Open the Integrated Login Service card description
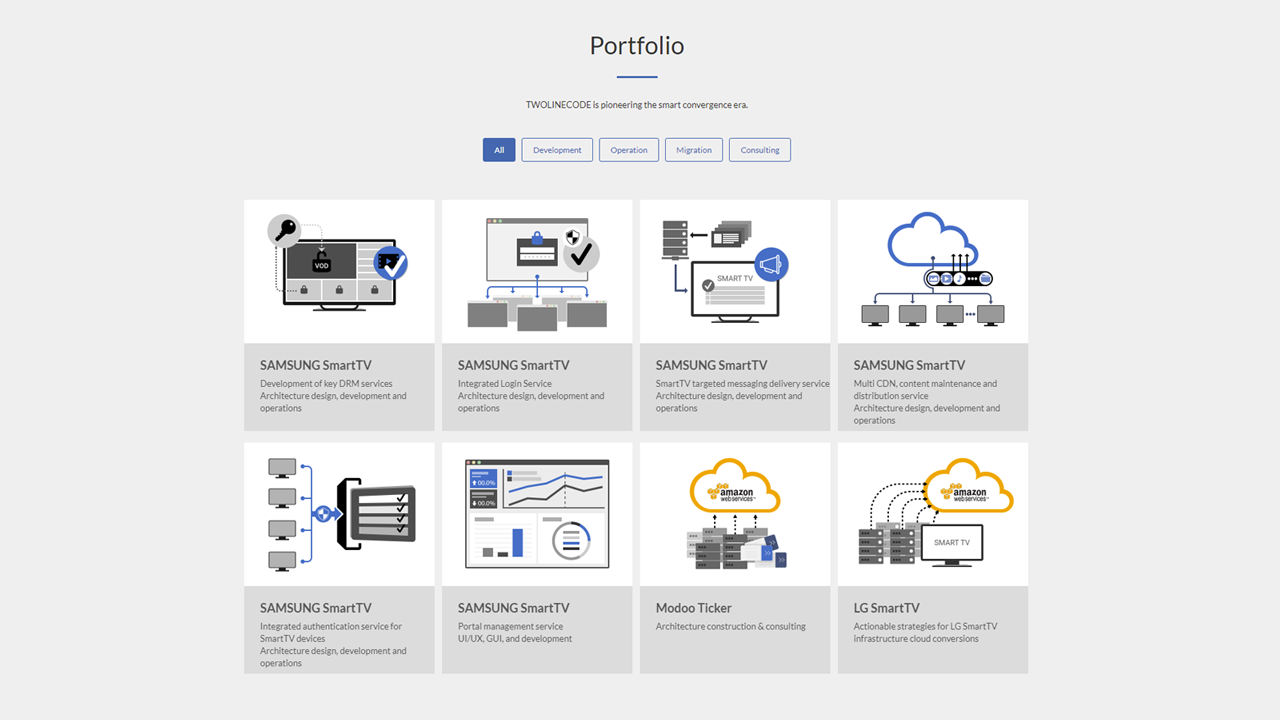The width and height of the screenshot is (1280, 720). click(x=531, y=396)
